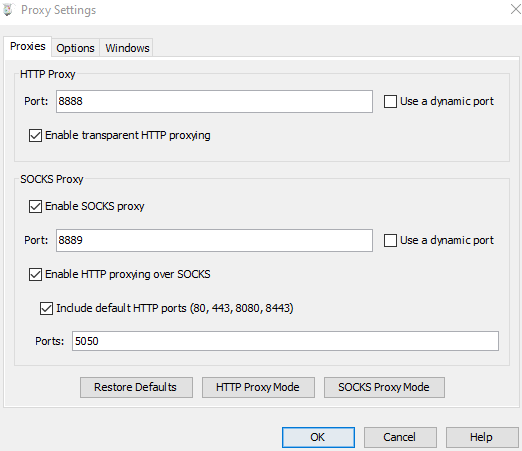Enable dynamic port for HTTP Proxy
This screenshot has height=451, width=522.
[x=390, y=101]
